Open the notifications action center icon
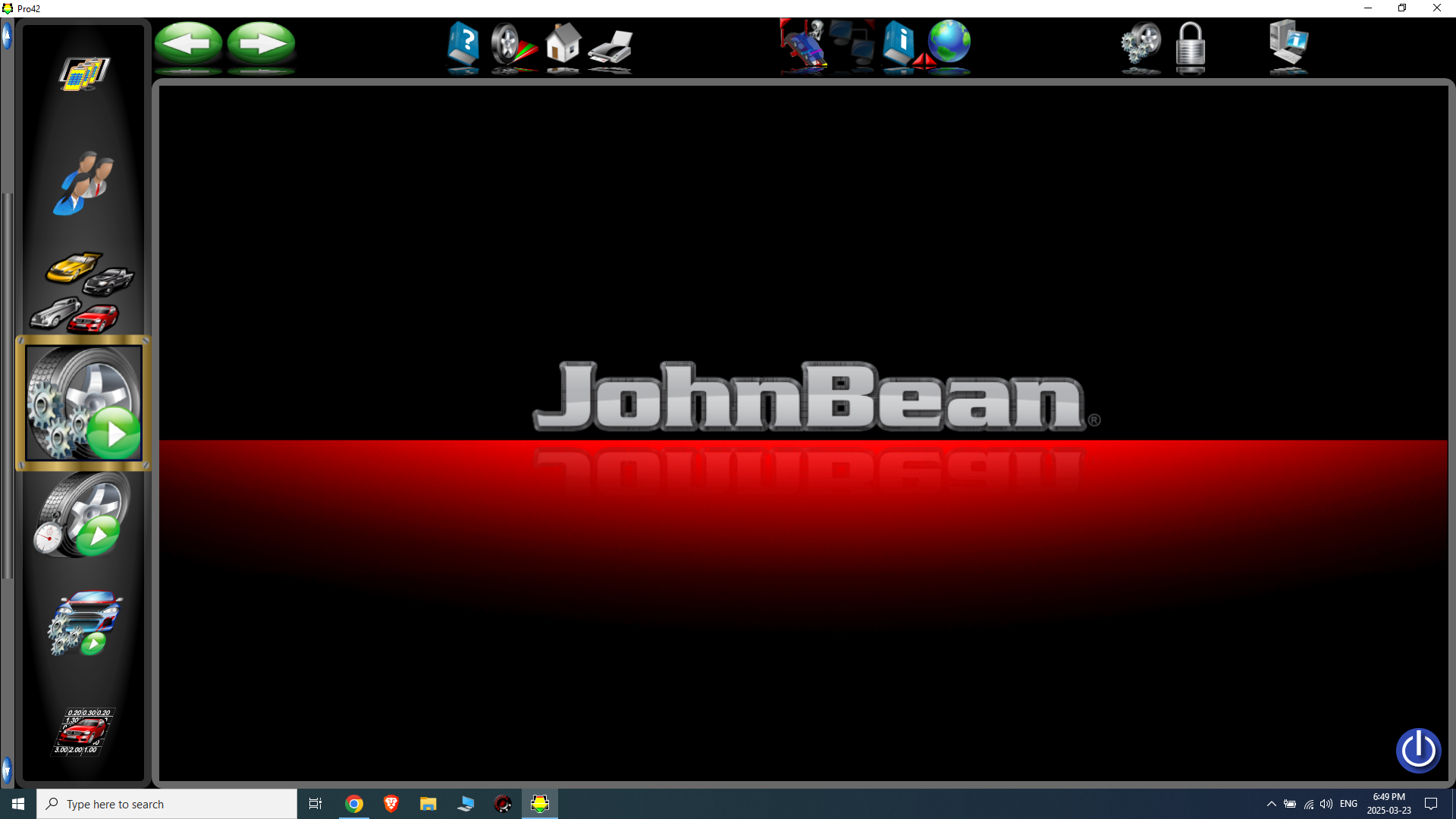This screenshot has width=1456, height=819. [1431, 804]
